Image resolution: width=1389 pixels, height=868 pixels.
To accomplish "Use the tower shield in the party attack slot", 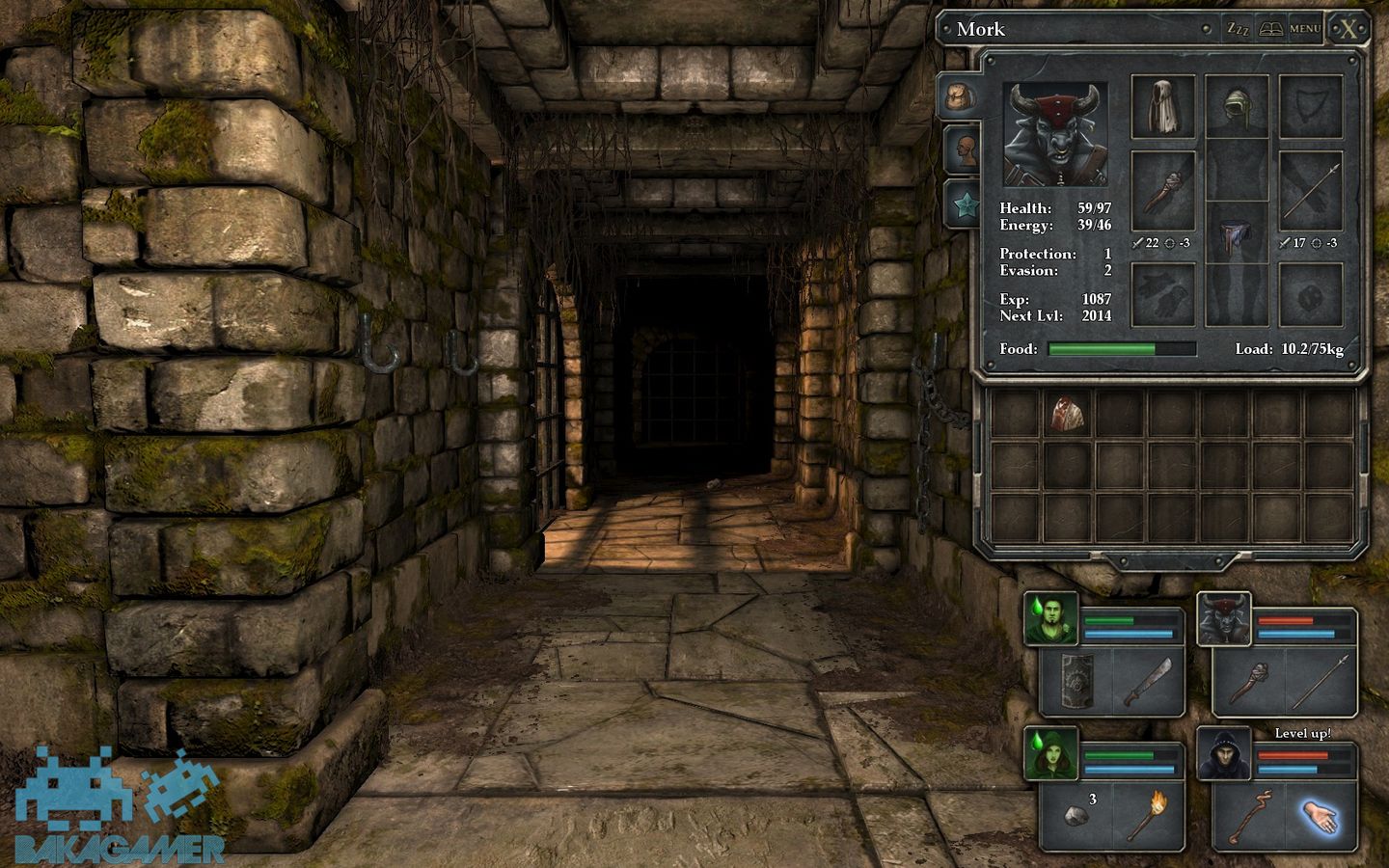I will [x=1076, y=681].
